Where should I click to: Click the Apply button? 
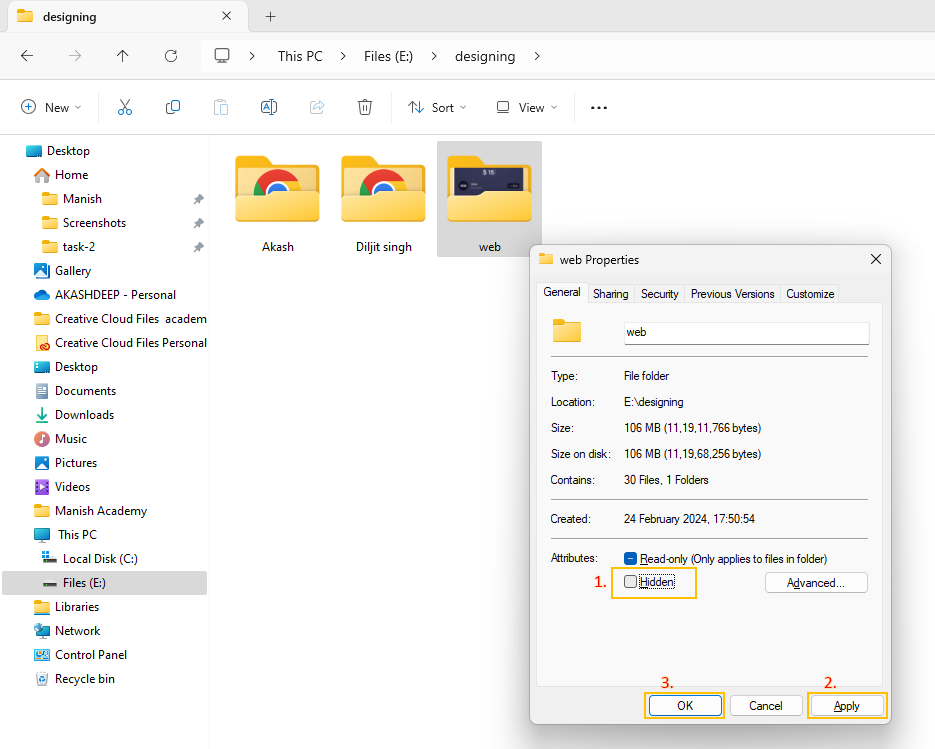[x=846, y=706]
